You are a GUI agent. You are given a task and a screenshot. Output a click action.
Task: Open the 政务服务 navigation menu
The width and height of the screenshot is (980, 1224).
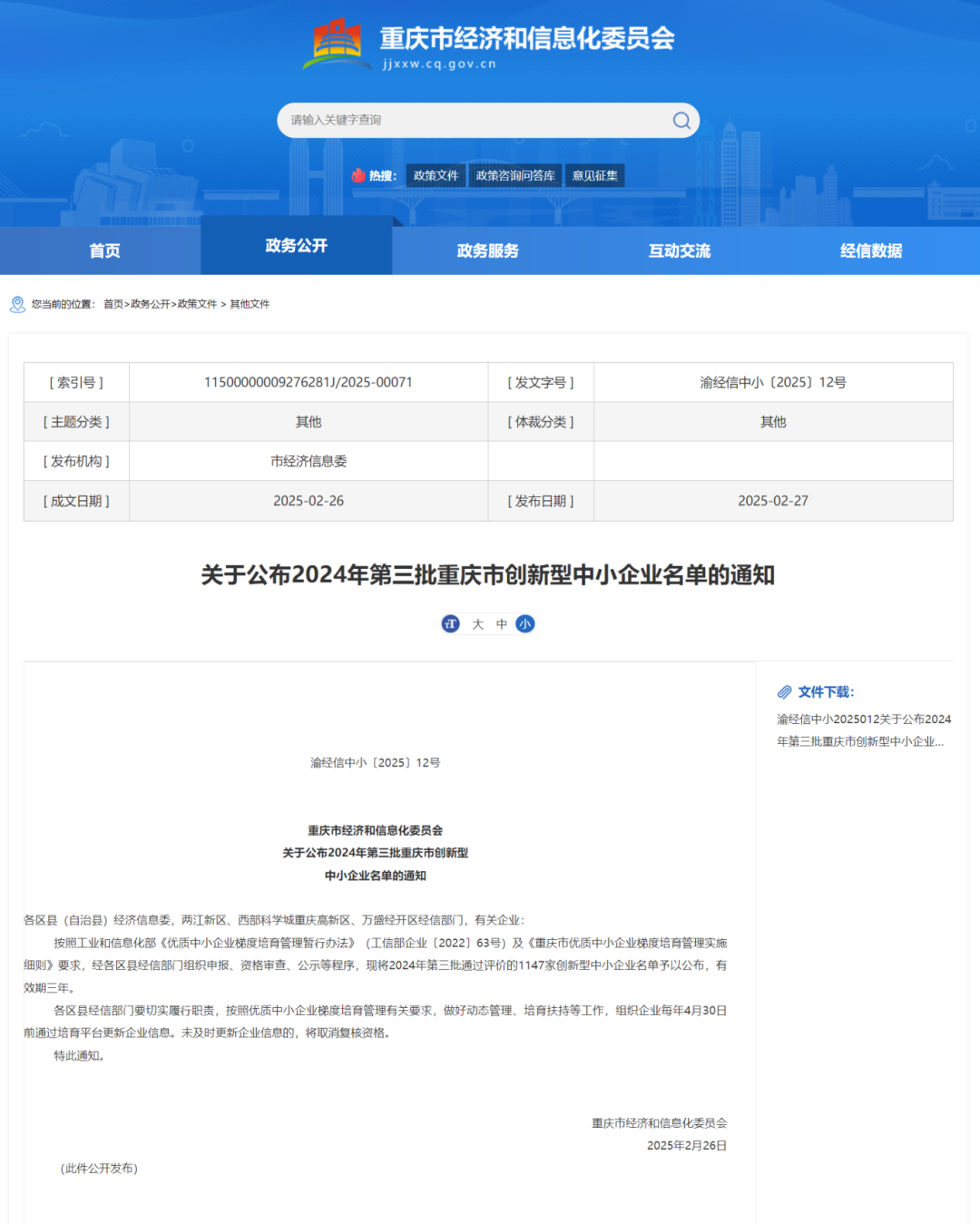point(487,250)
